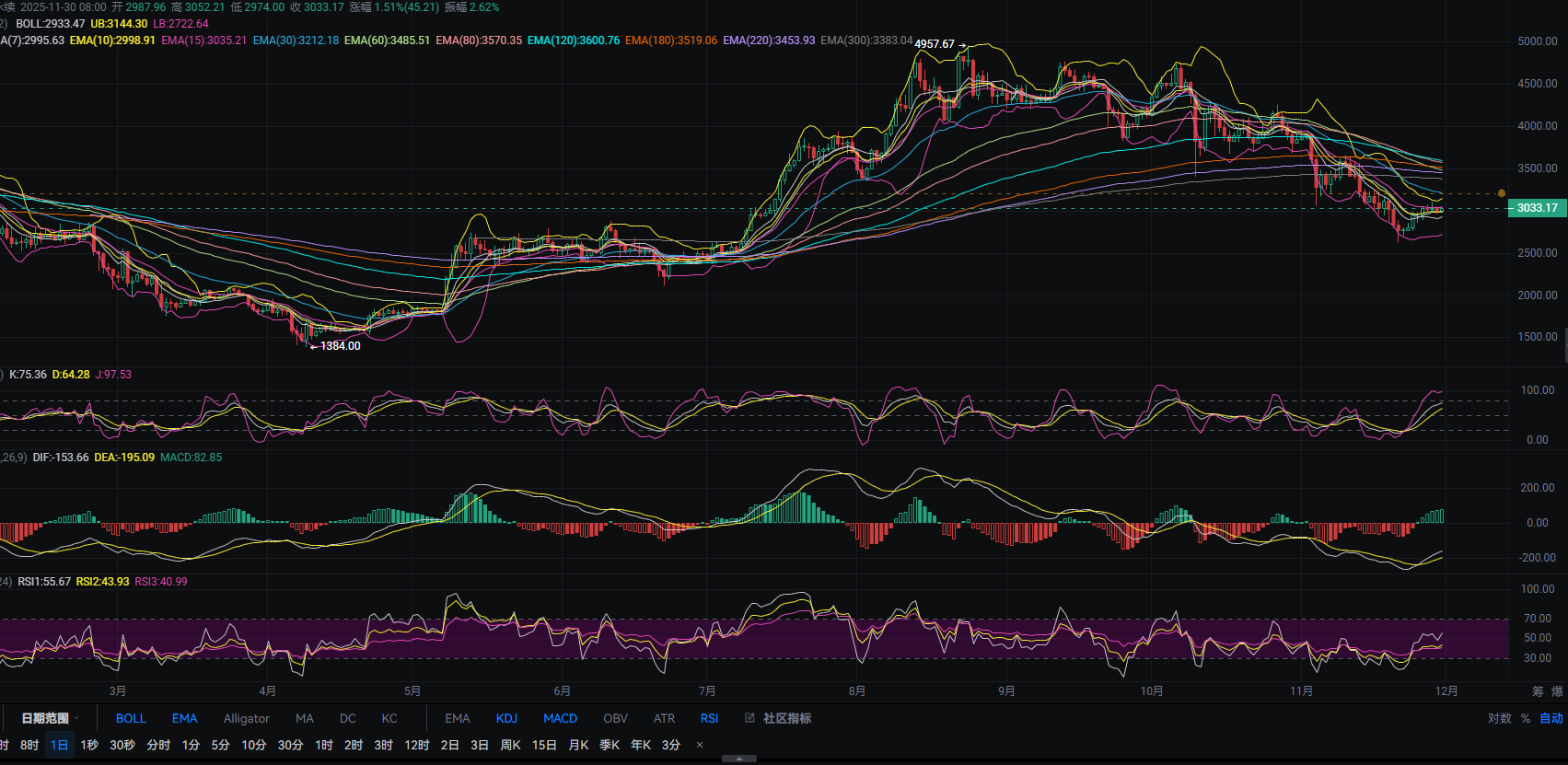Image resolution: width=1568 pixels, height=765 pixels.
Task: Click the 4957.67 high price marker
Action: tap(935, 44)
